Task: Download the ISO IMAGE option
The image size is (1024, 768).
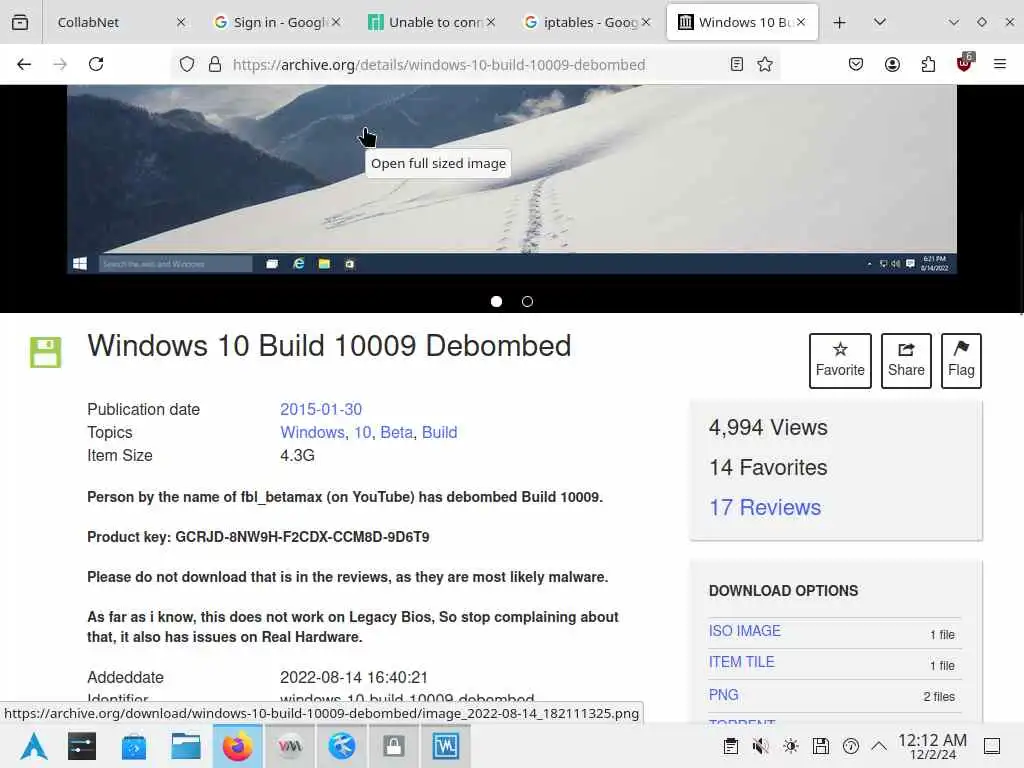Action: 744,631
